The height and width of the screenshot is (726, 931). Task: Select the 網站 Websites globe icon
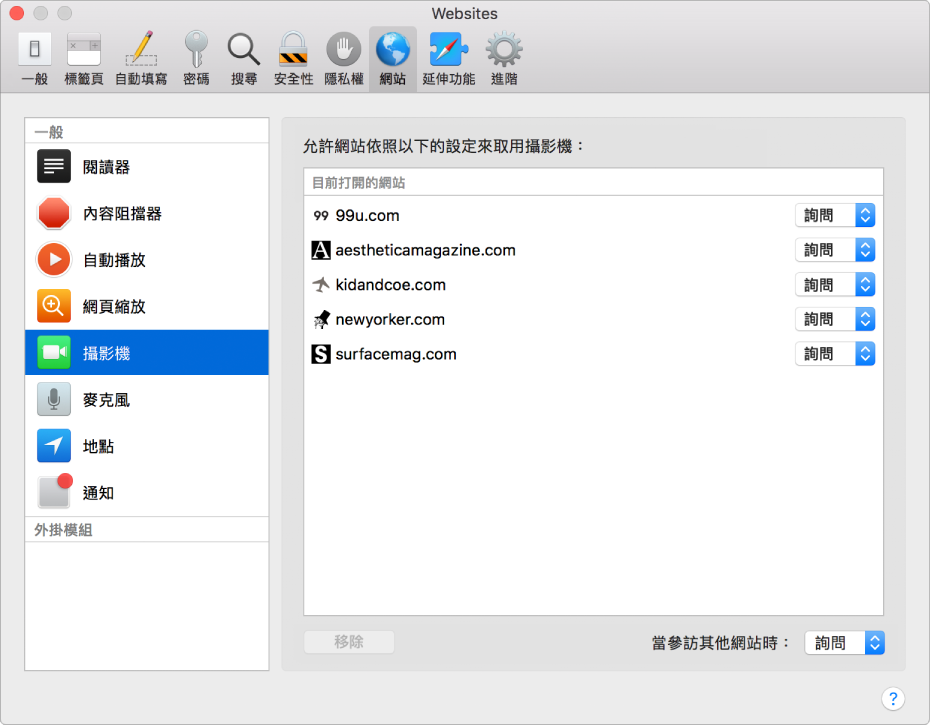click(392, 49)
